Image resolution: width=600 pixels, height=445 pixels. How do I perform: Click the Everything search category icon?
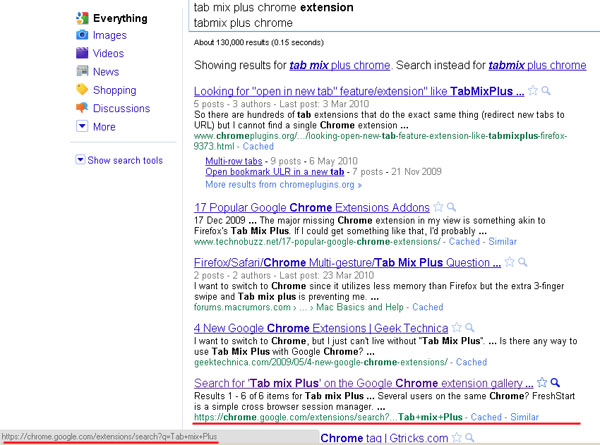pos(82,18)
